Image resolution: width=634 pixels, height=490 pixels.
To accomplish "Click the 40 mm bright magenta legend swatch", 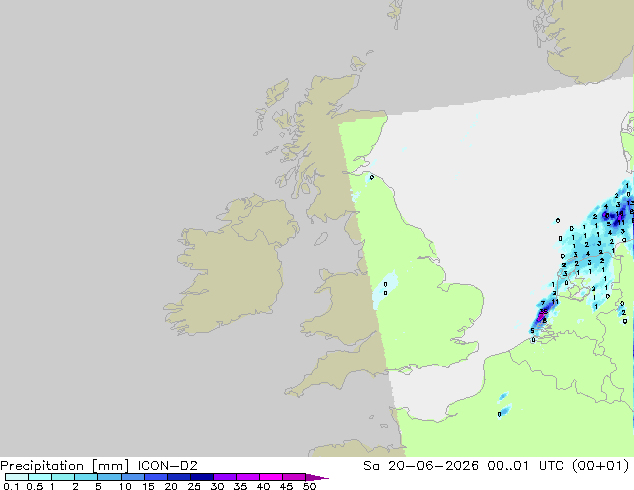I will [271, 477].
